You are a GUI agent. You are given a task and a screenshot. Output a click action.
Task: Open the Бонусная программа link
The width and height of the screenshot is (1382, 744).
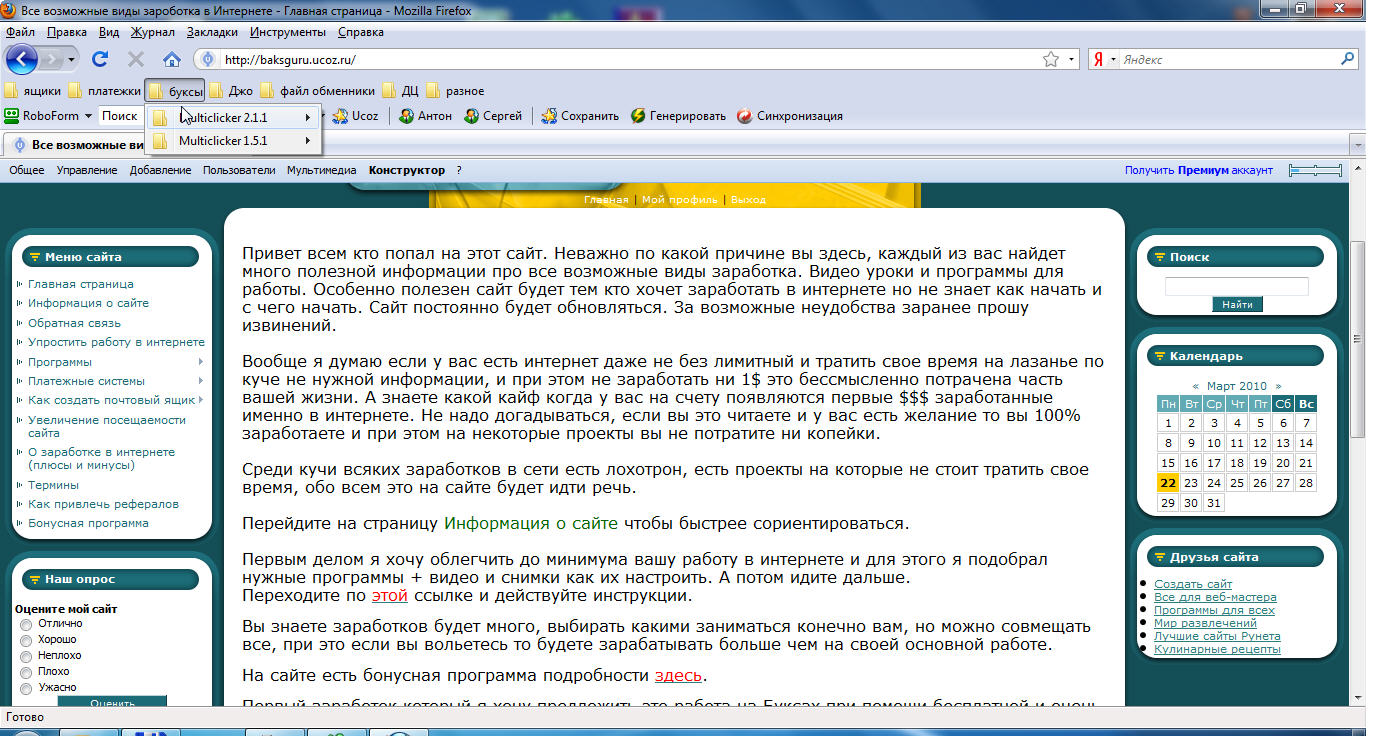point(88,523)
